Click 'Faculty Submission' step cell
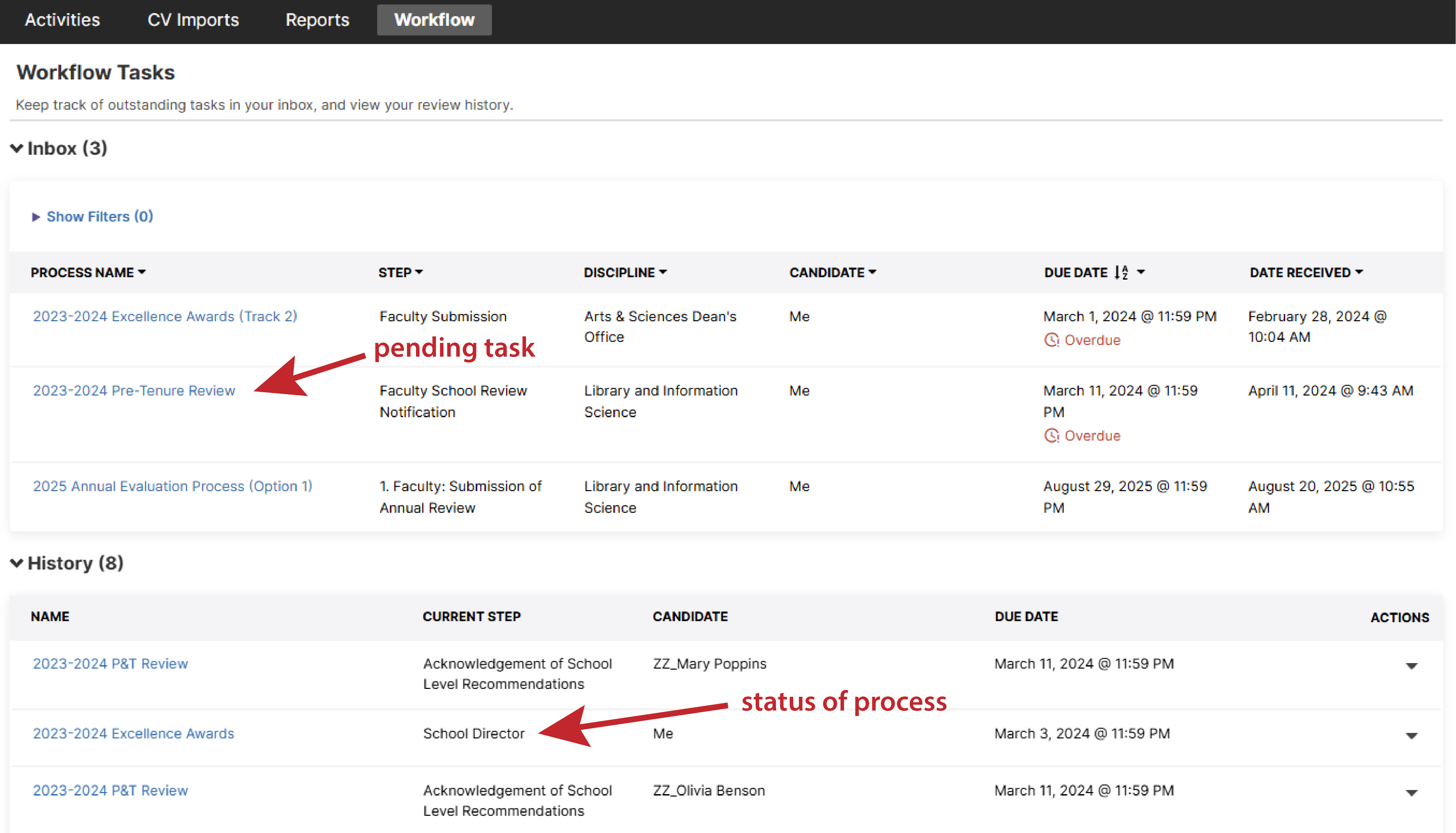Image resolution: width=1456 pixels, height=833 pixels. pyautogui.click(x=443, y=316)
